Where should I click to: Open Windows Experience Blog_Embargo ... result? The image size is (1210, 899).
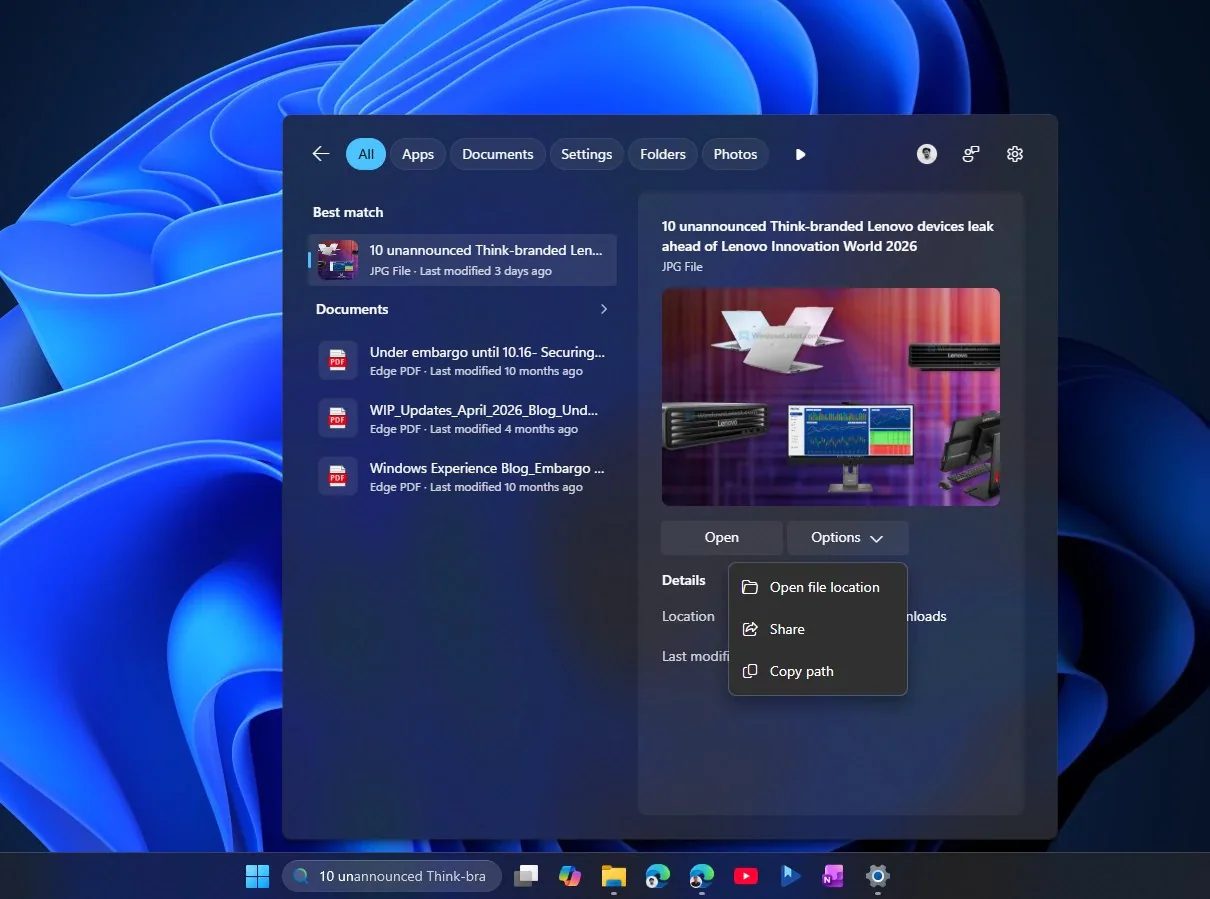coord(462,476)
